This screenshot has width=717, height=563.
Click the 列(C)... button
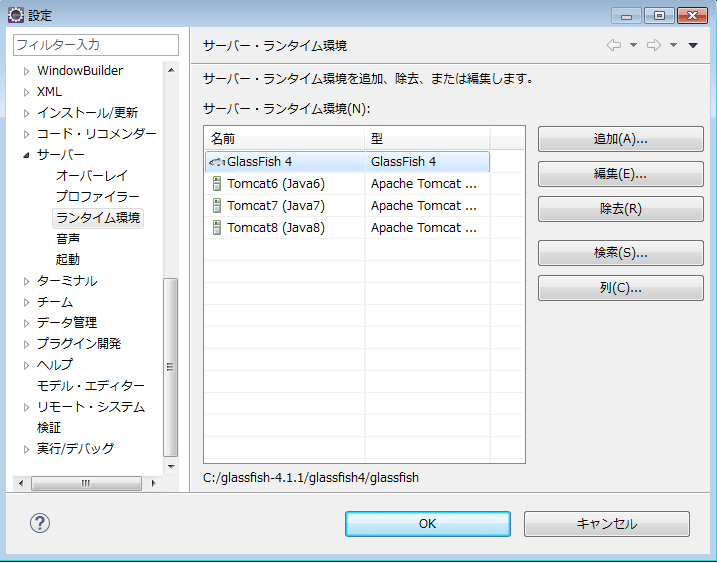621,288
